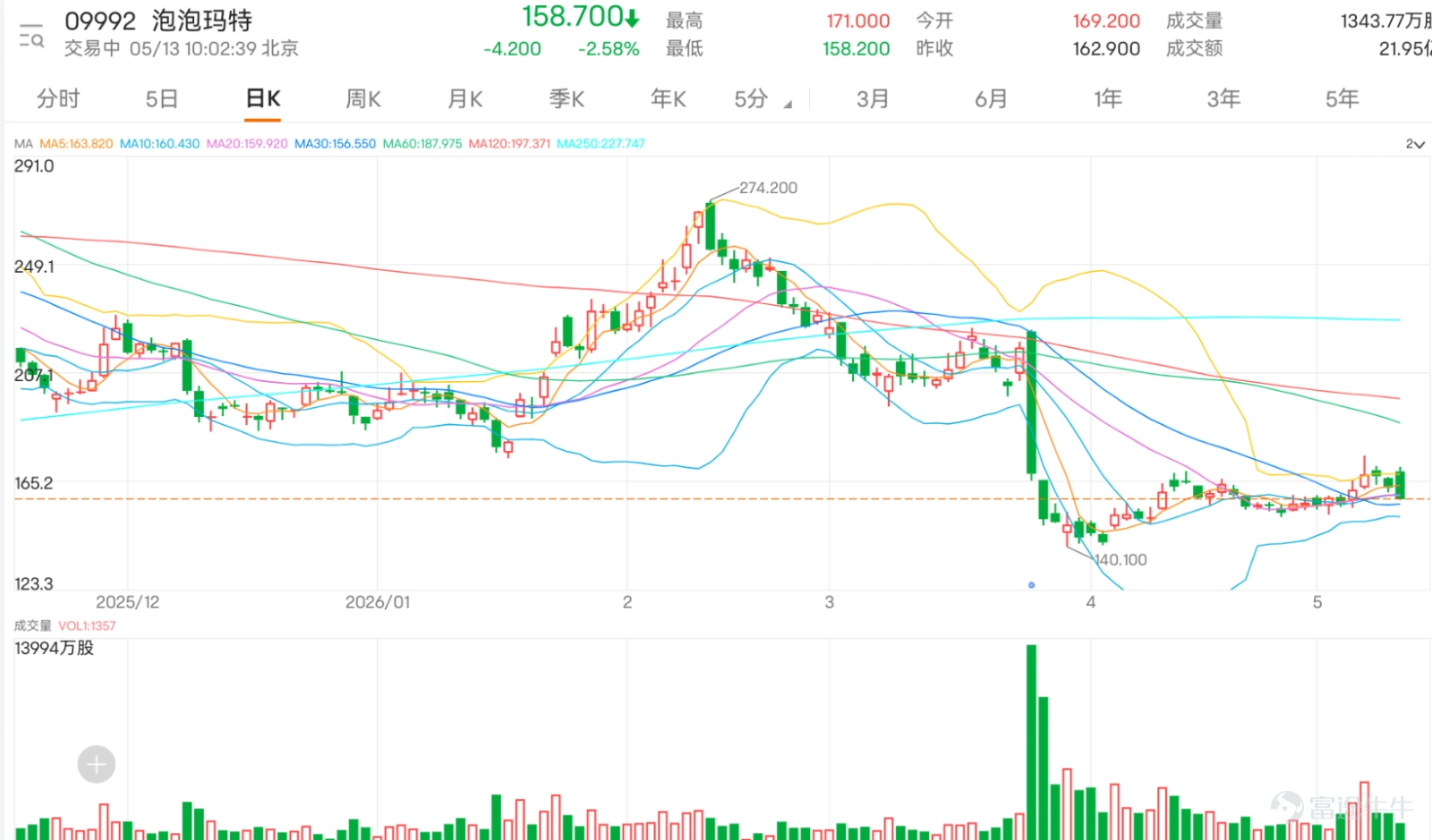The height and width of the screenshot is (840, 1432).
Task: Click the VOL1:1357 value
Action: 87,625
